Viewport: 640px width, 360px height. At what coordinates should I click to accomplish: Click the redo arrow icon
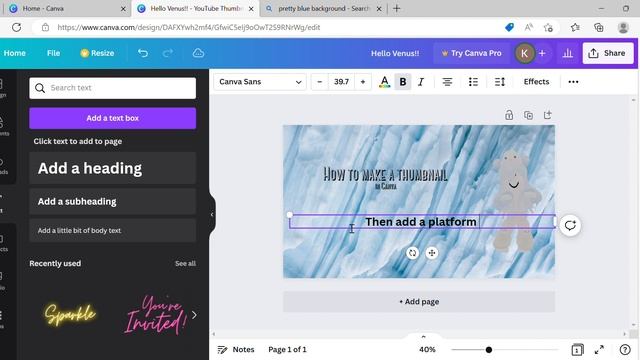tap(168, 53)
